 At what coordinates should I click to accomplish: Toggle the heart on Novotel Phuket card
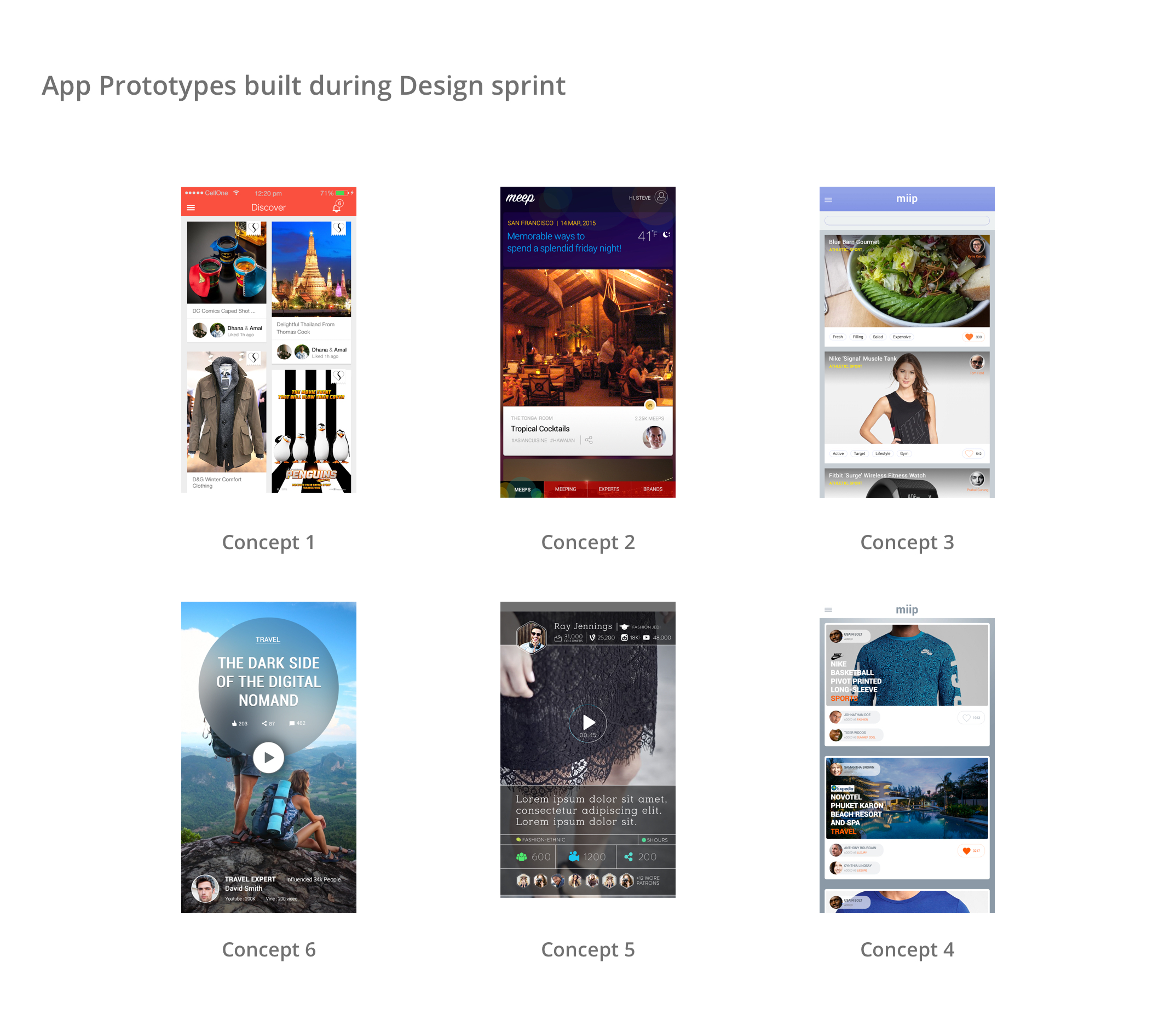click(966, 851)
